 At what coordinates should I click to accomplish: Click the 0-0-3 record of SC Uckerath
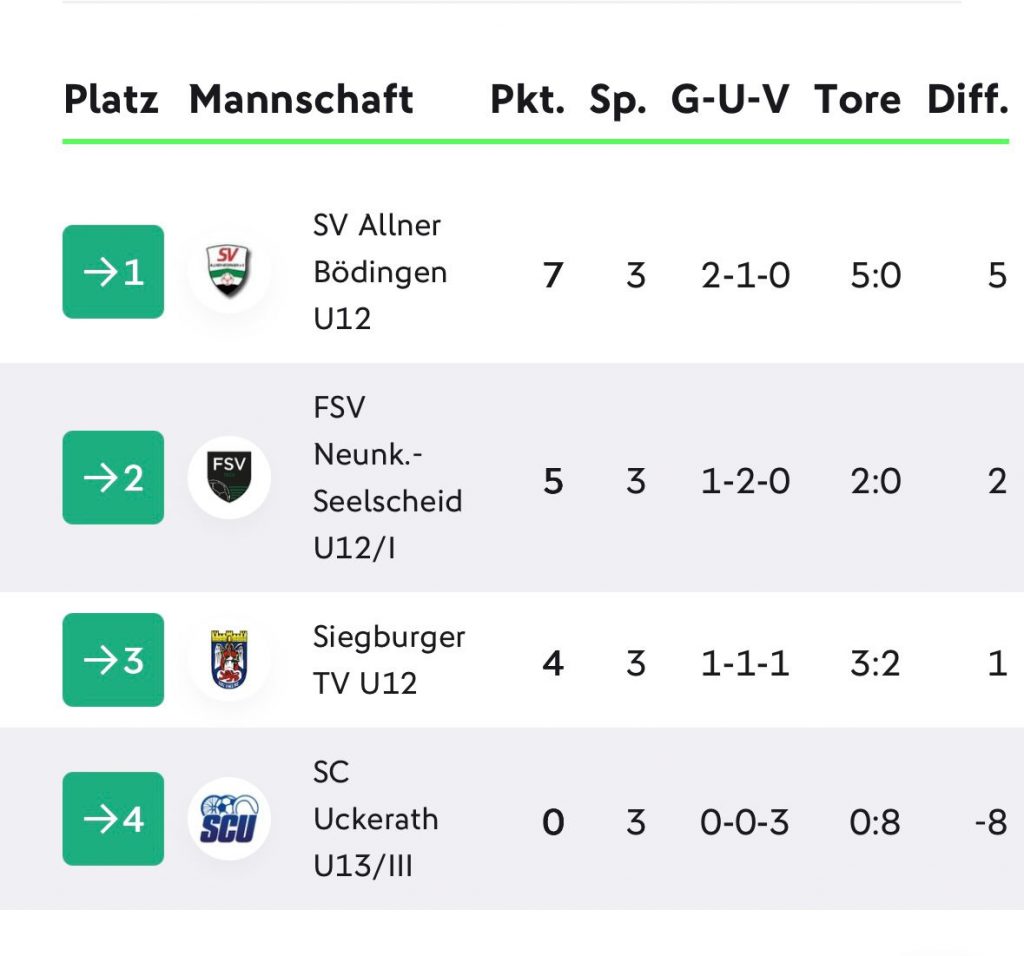744,822
